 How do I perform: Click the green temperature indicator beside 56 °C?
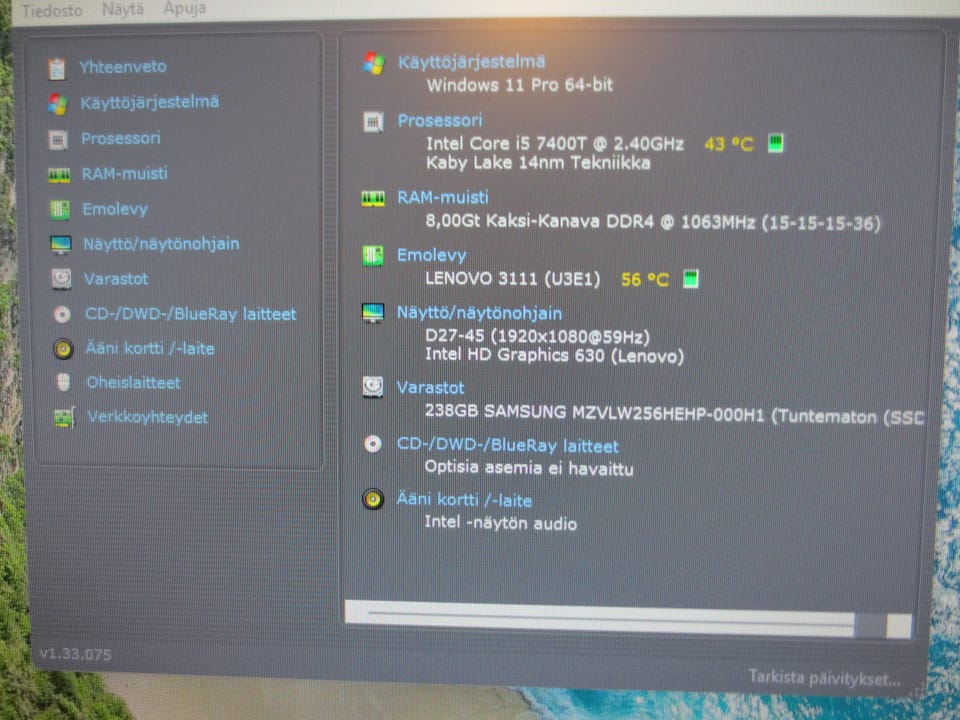pos(691,279)
